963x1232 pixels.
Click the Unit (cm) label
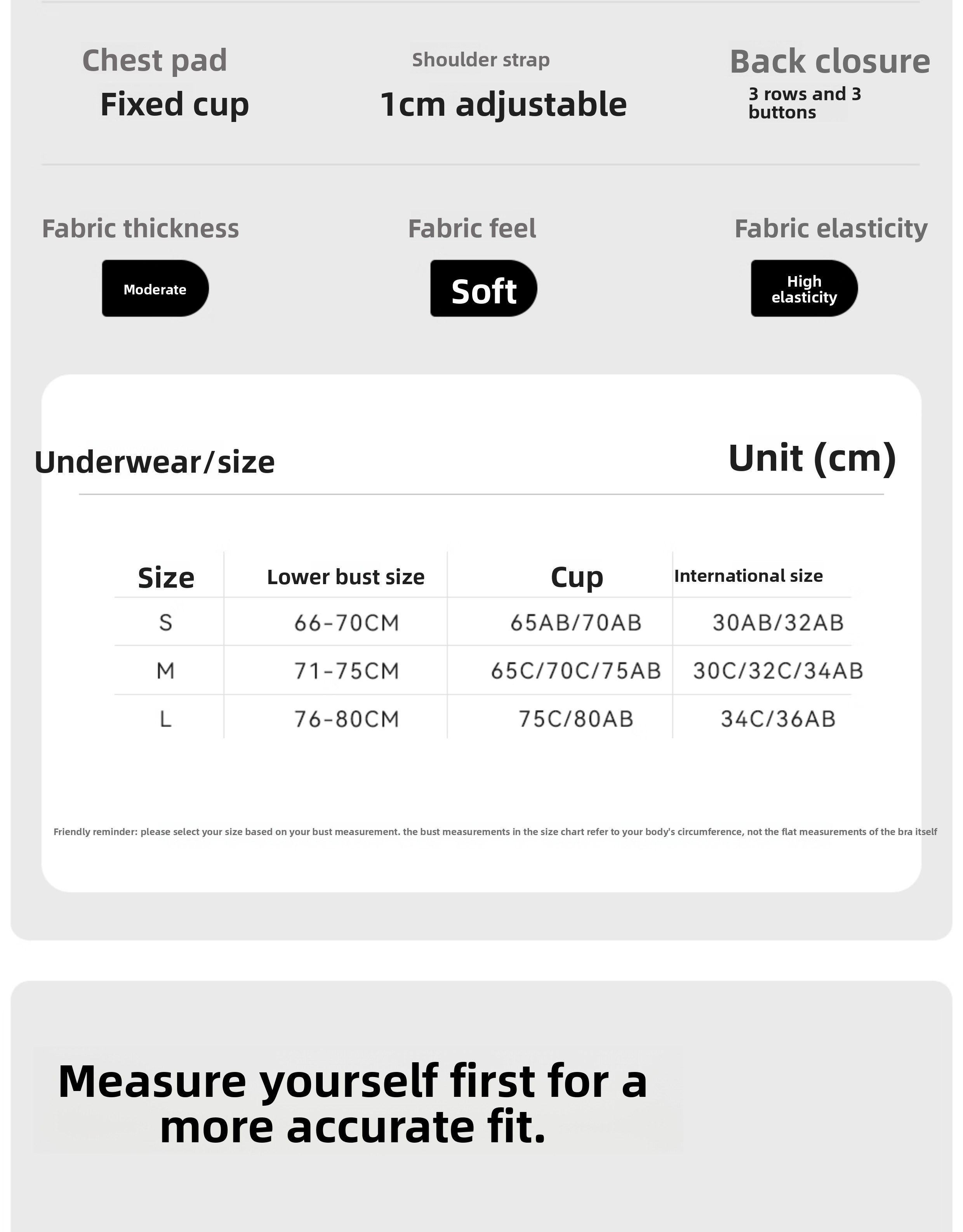click(812, 458)
